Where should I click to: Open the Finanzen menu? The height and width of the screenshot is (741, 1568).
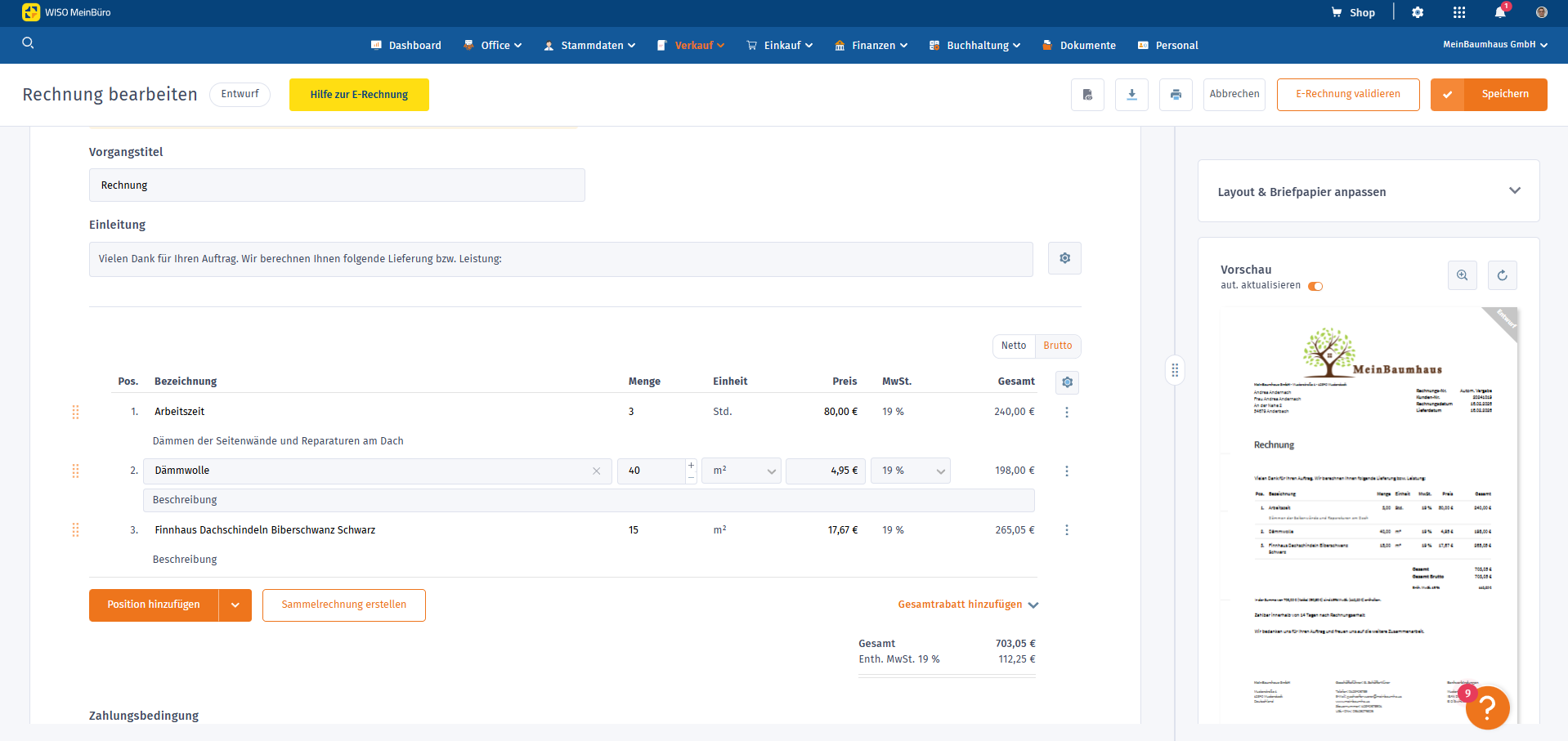pos(871,46)
